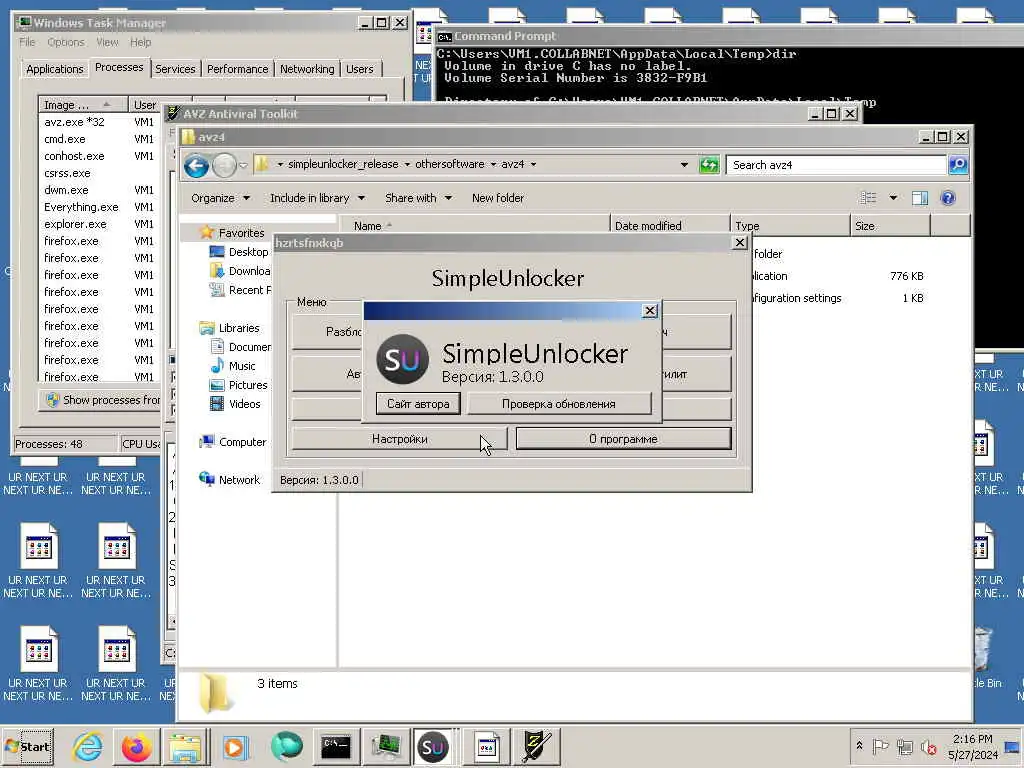Open the view options dropdown arrow

tap(893, 198)
